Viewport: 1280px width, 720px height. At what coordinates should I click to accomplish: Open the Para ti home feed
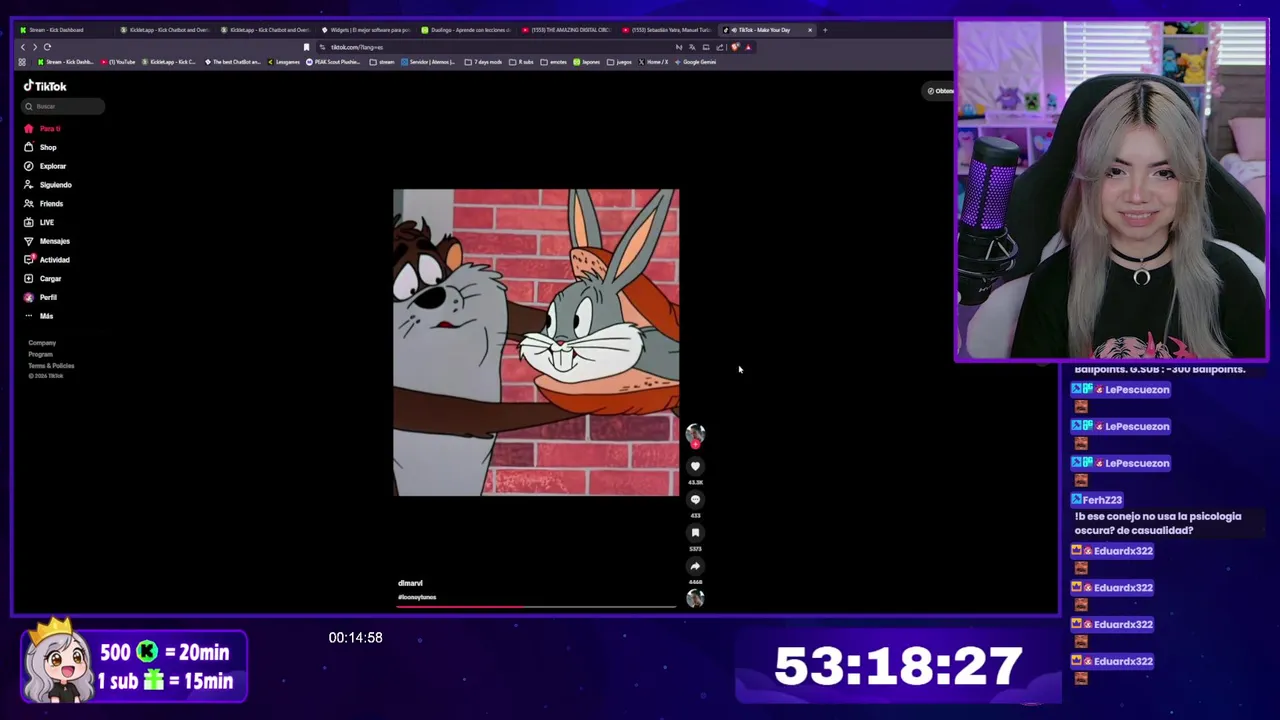pyautogui.click(x=43, y=129)
